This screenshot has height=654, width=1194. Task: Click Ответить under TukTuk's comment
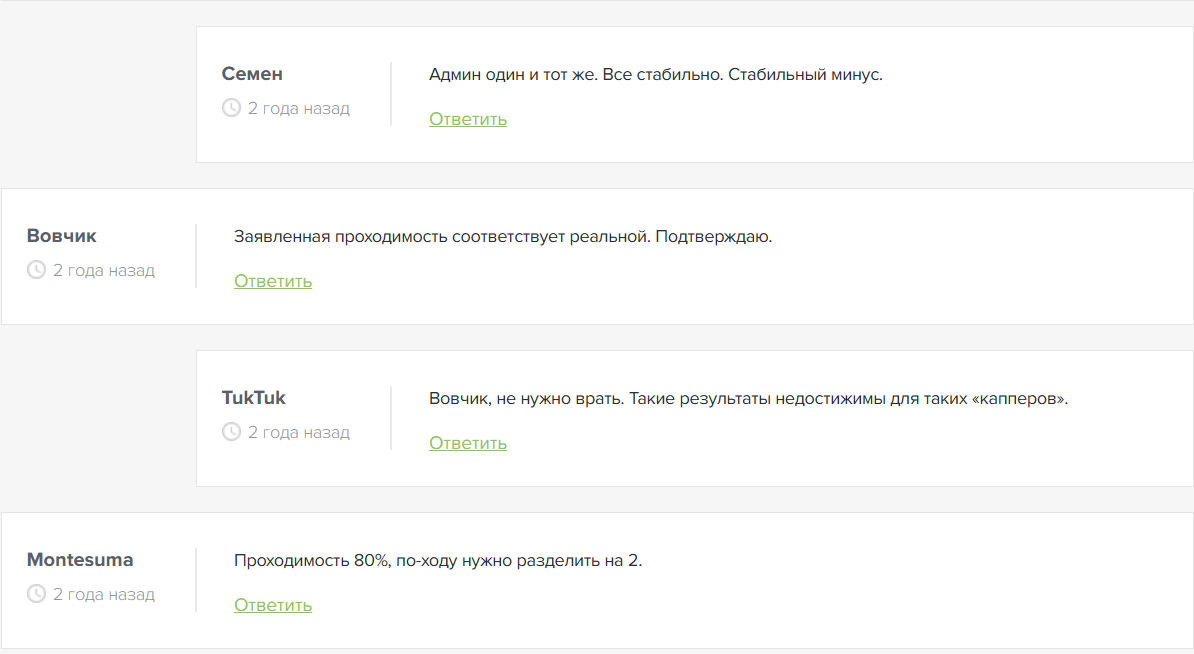tap(467, 443)
